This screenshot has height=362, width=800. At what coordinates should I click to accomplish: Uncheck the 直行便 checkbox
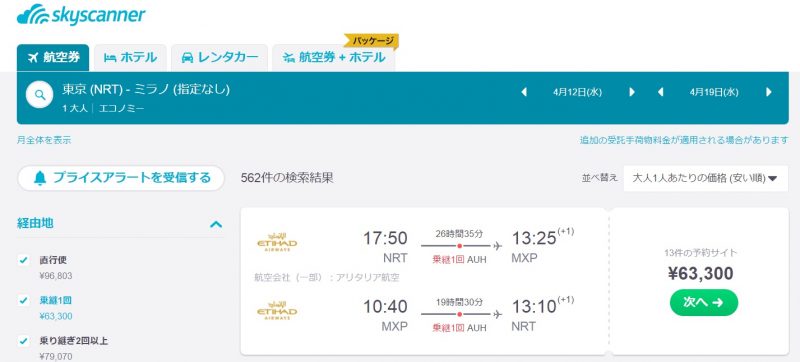click(x=23, y=260)
